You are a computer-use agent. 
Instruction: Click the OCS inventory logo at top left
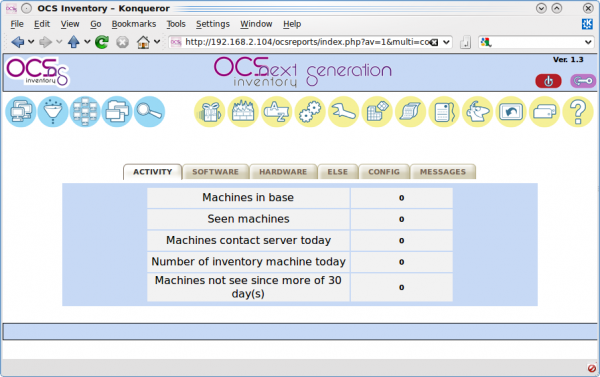[x=38, y=72]
